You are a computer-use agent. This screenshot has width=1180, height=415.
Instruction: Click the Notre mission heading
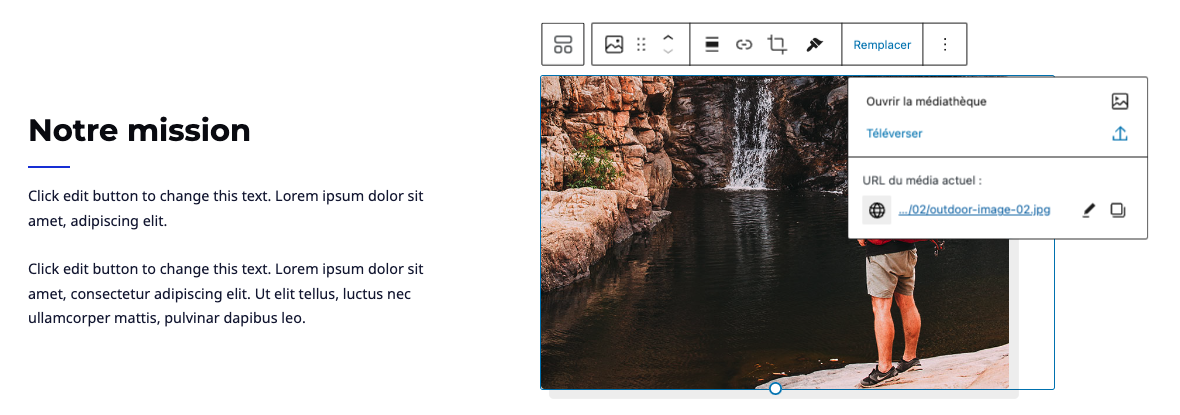point(139,130)
